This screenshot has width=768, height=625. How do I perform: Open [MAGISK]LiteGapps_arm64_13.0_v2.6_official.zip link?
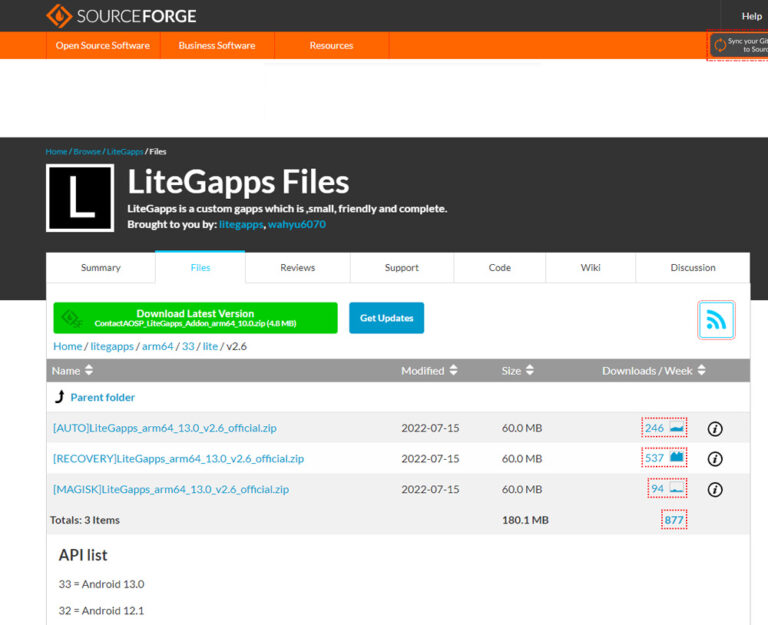tap(171, 490)
